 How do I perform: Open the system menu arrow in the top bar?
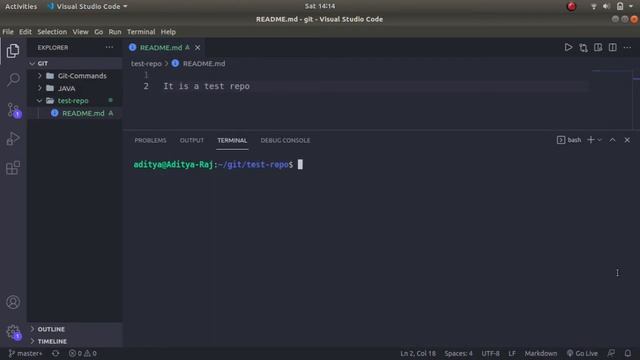[631, 7]
